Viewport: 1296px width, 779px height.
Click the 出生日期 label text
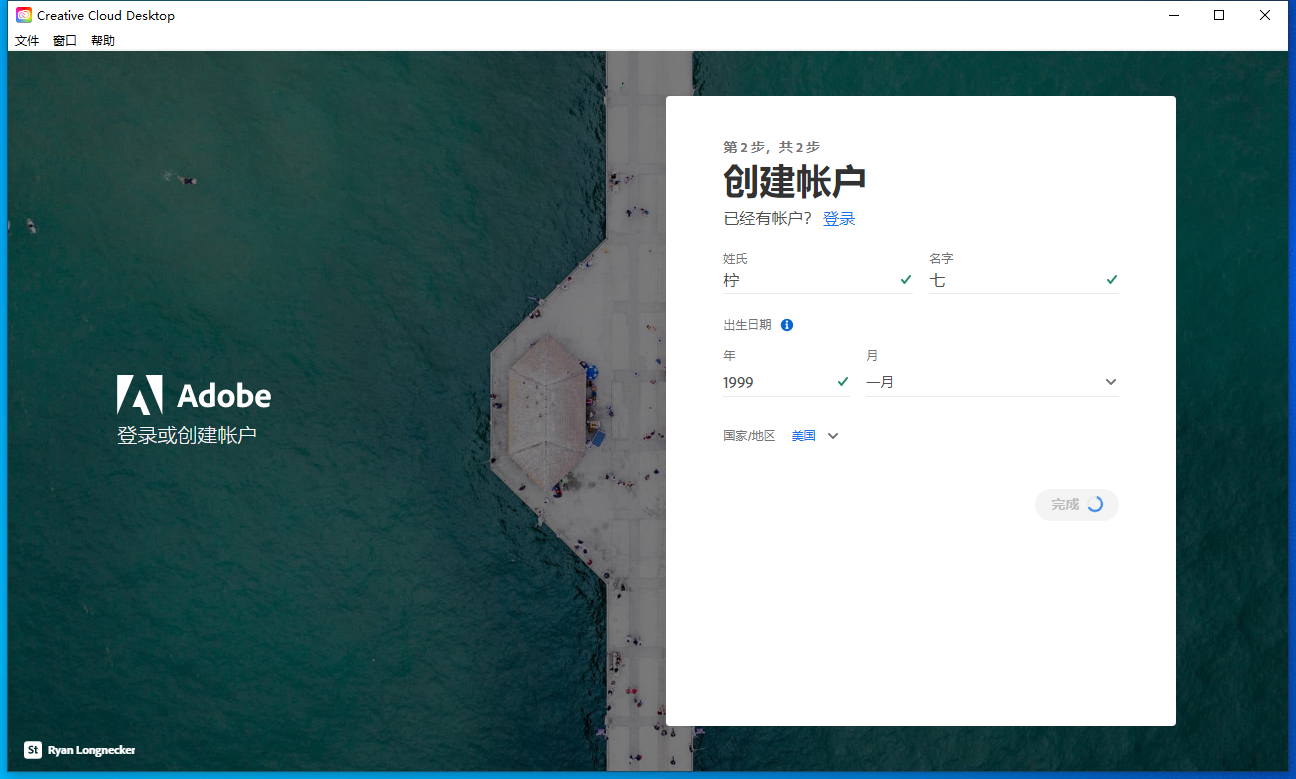tap(747, 325)
